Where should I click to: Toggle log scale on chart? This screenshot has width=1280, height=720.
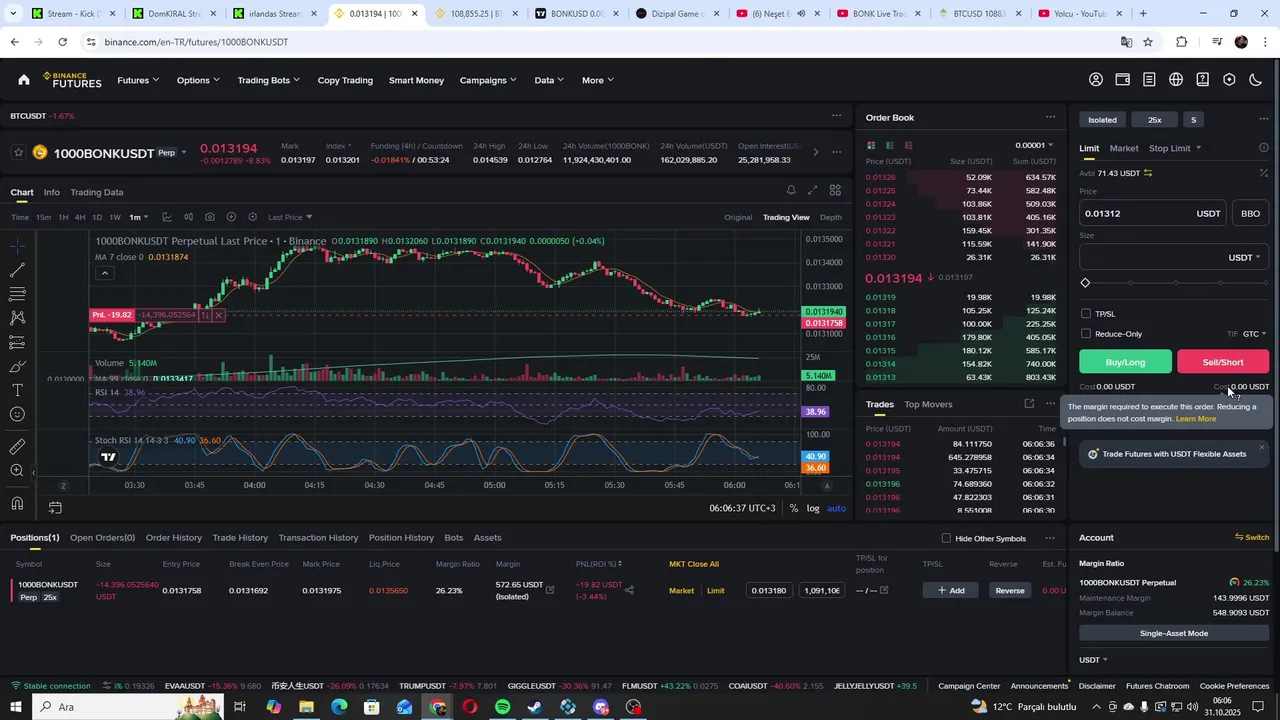(813, 508)
